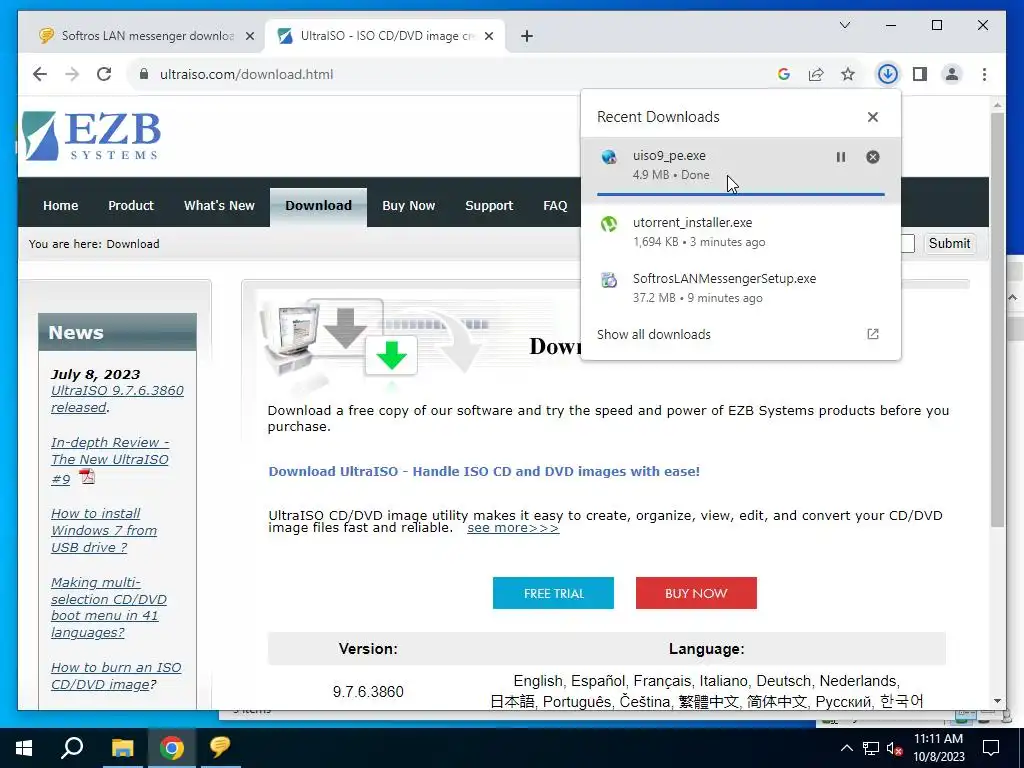
Task: Click the FREE TRIAL button
Action: coord(553,593)
